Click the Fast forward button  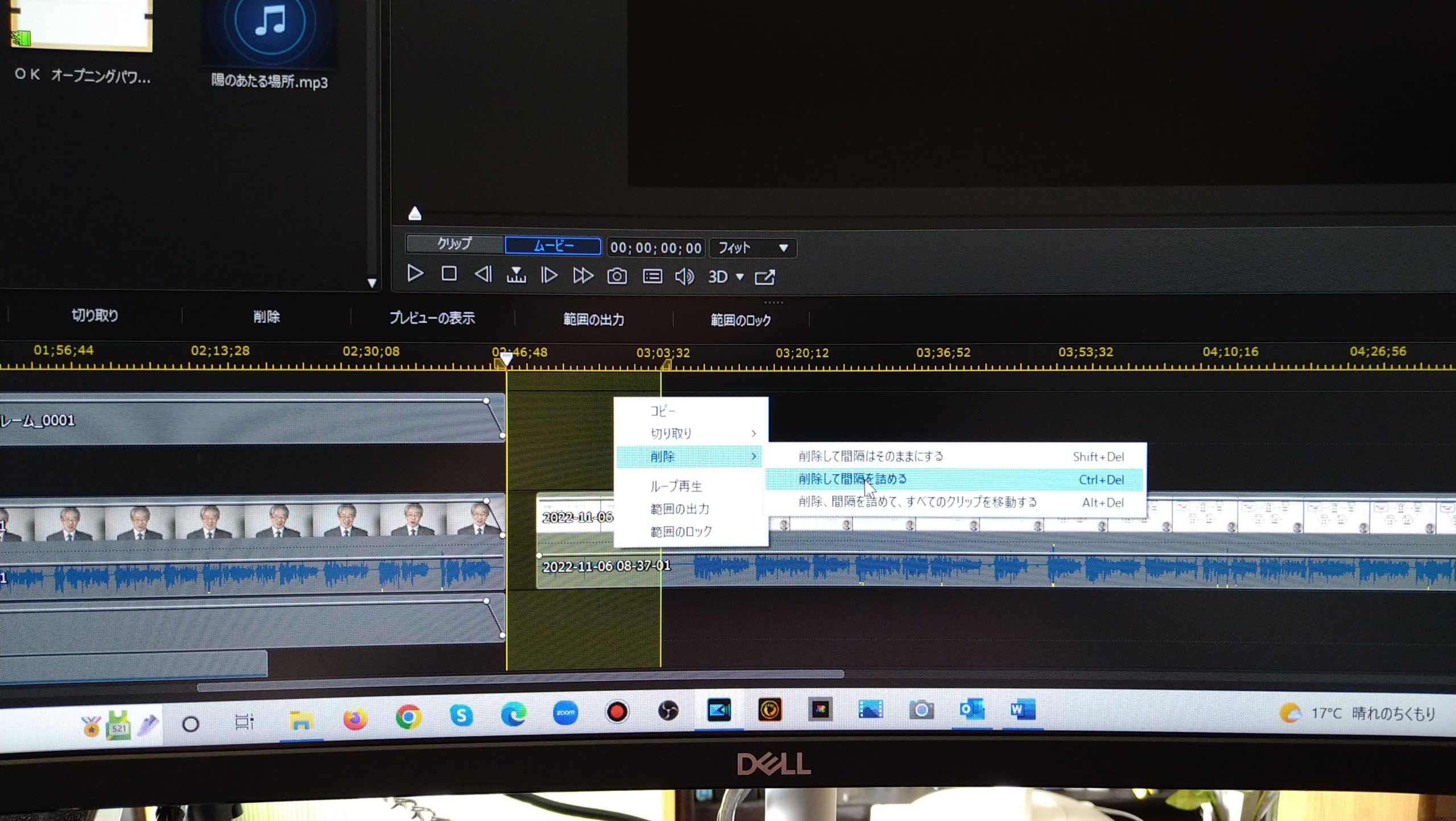pos(583,277)
